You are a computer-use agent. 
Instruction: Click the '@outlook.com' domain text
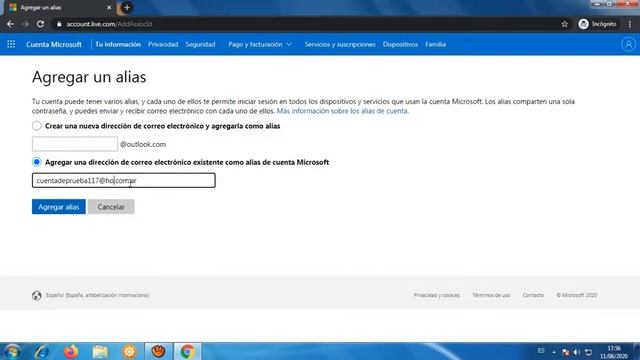click(x=143, y=144)
